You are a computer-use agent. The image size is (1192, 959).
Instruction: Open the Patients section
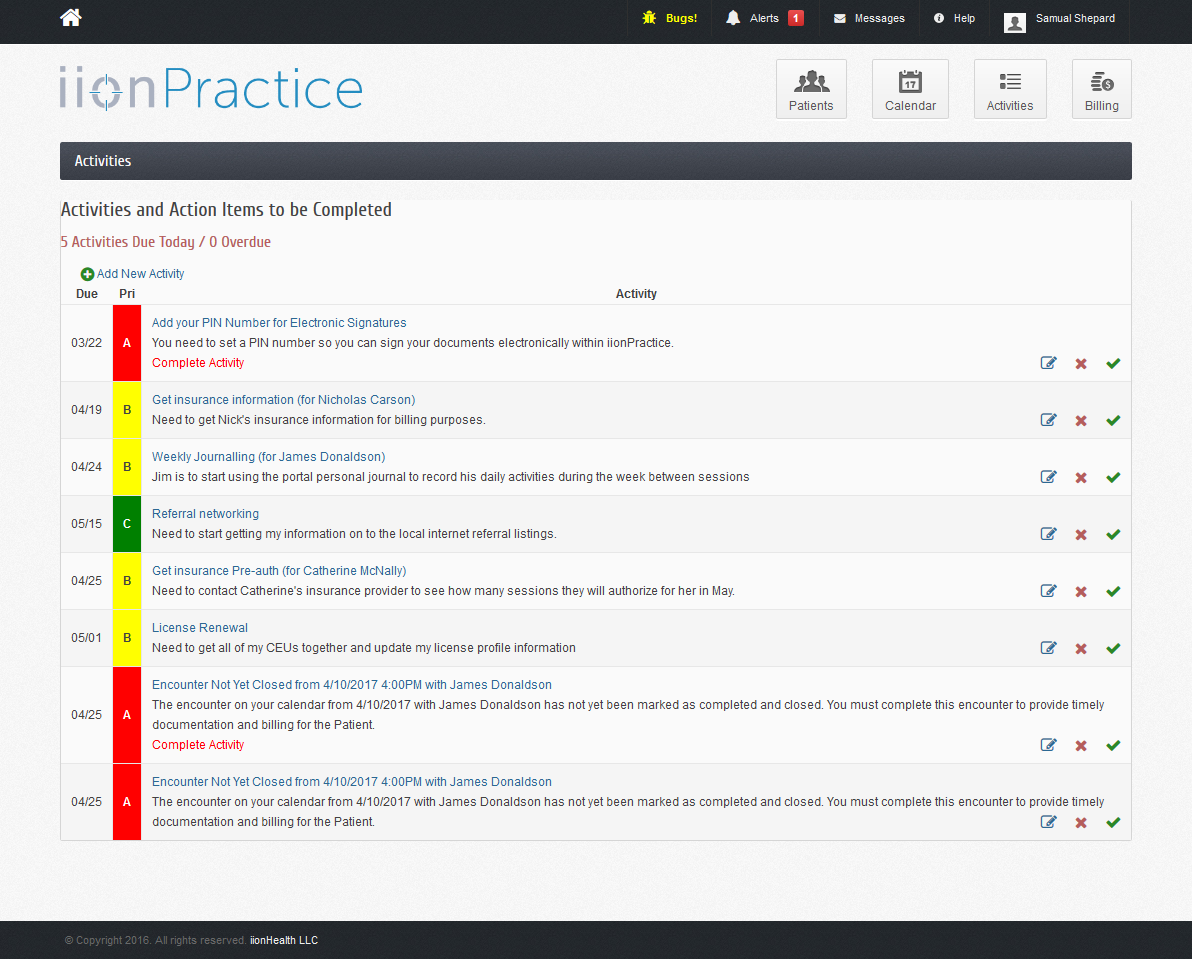coord(811,89)
